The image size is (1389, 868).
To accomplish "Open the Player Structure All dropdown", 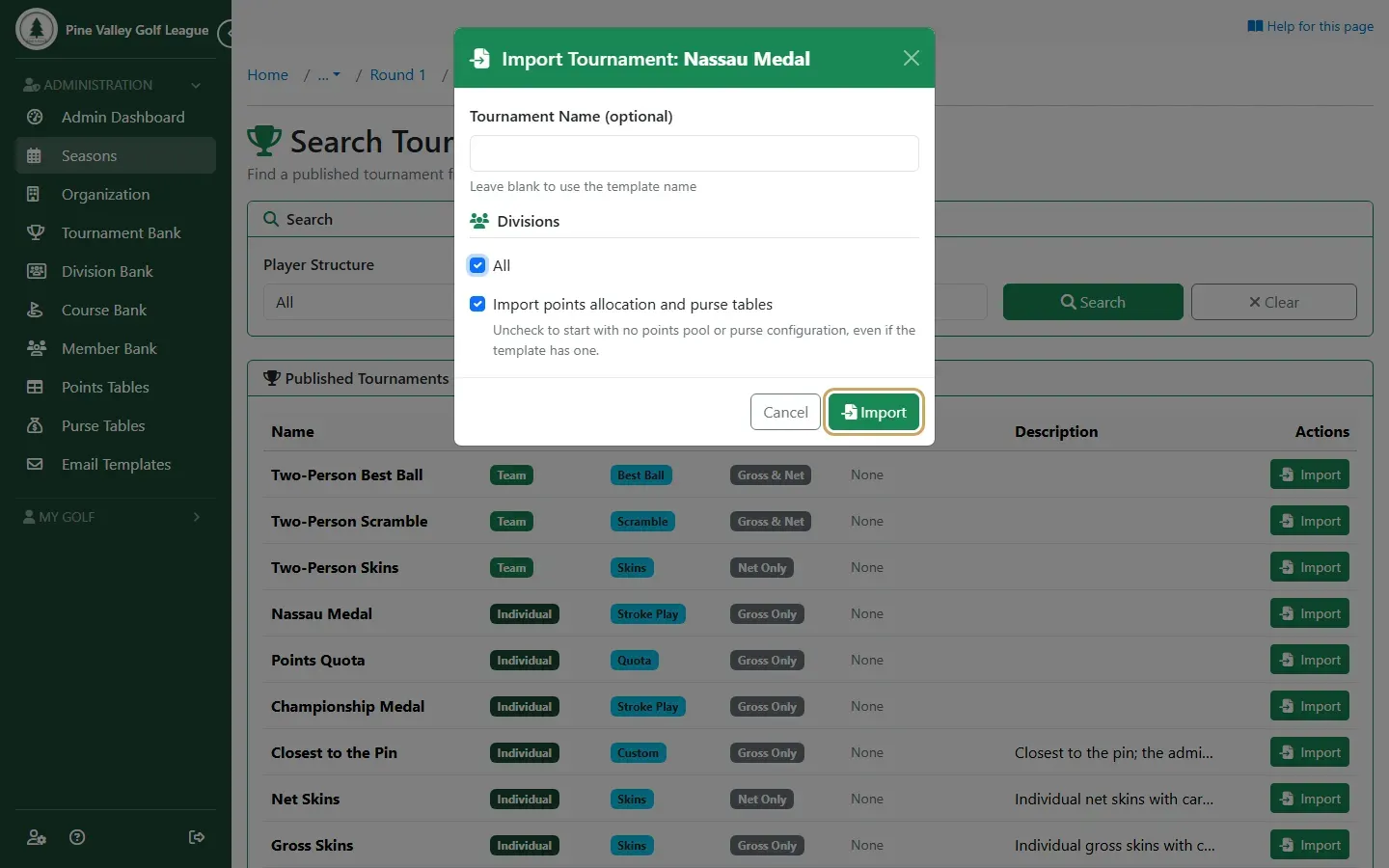I will [357, 302].
